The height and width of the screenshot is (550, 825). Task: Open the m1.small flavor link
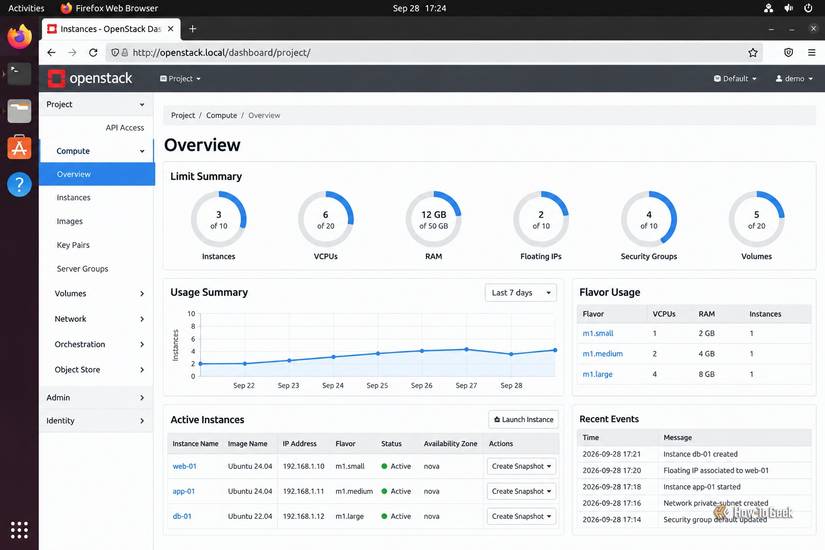click(598, 333)
